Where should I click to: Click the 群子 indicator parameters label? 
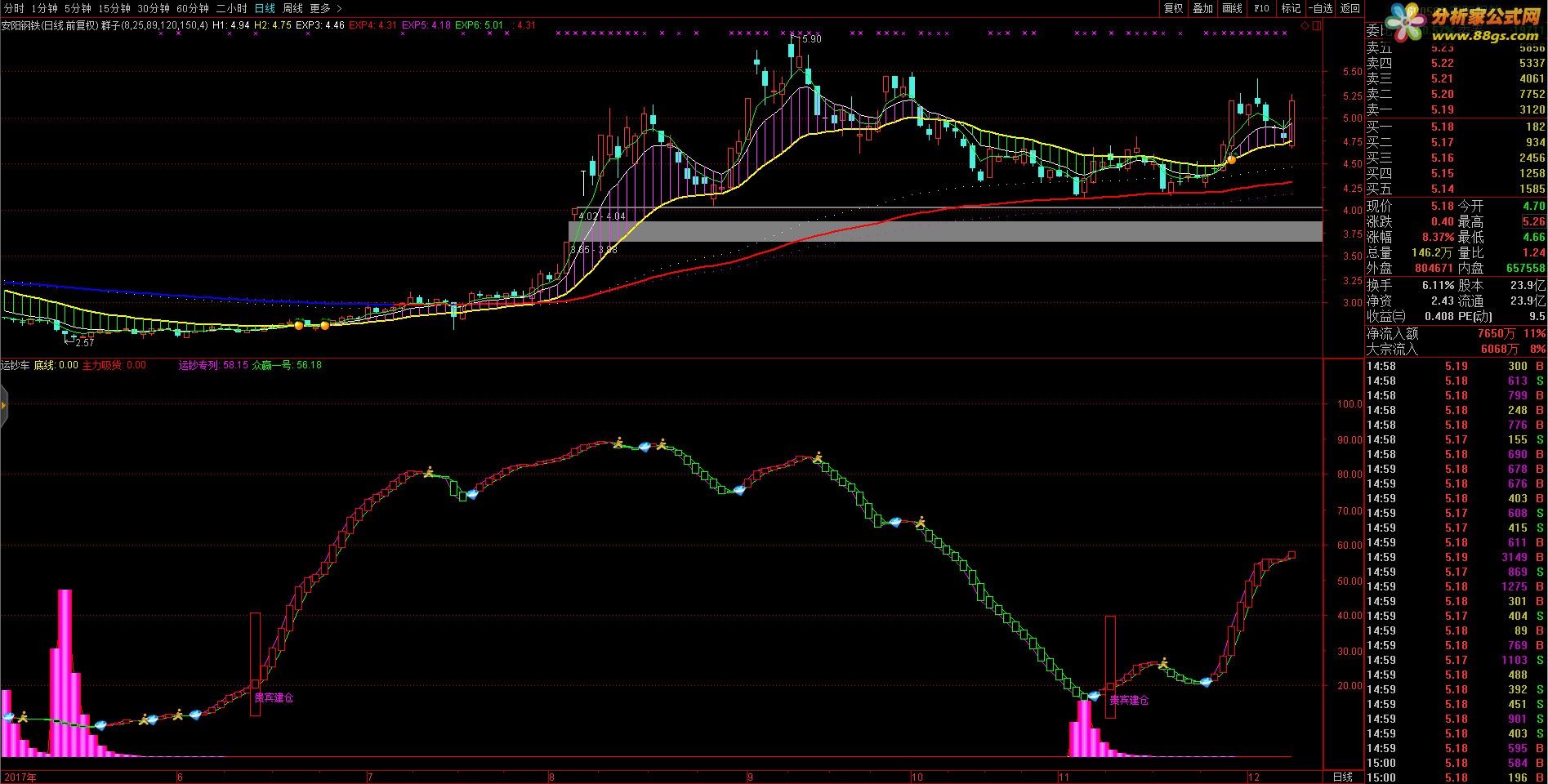(x=154, y=25)
